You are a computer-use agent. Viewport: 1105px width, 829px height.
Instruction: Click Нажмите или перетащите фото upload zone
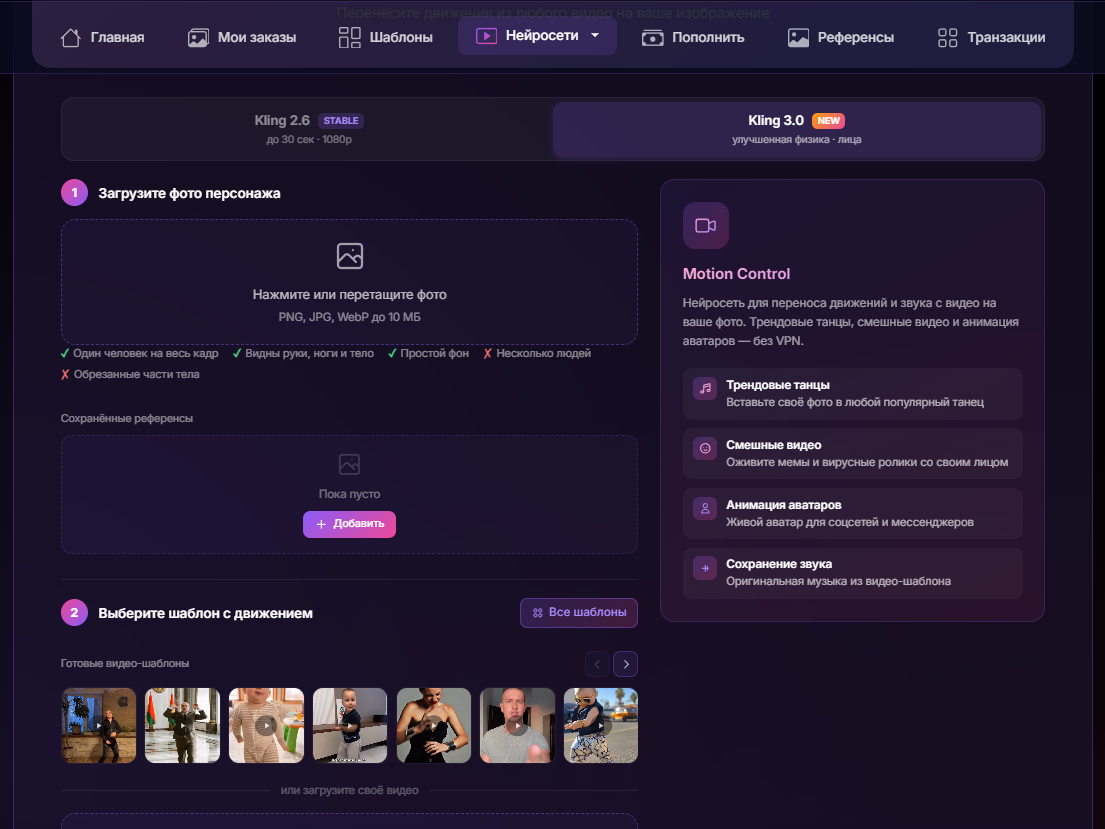point(350,282)
